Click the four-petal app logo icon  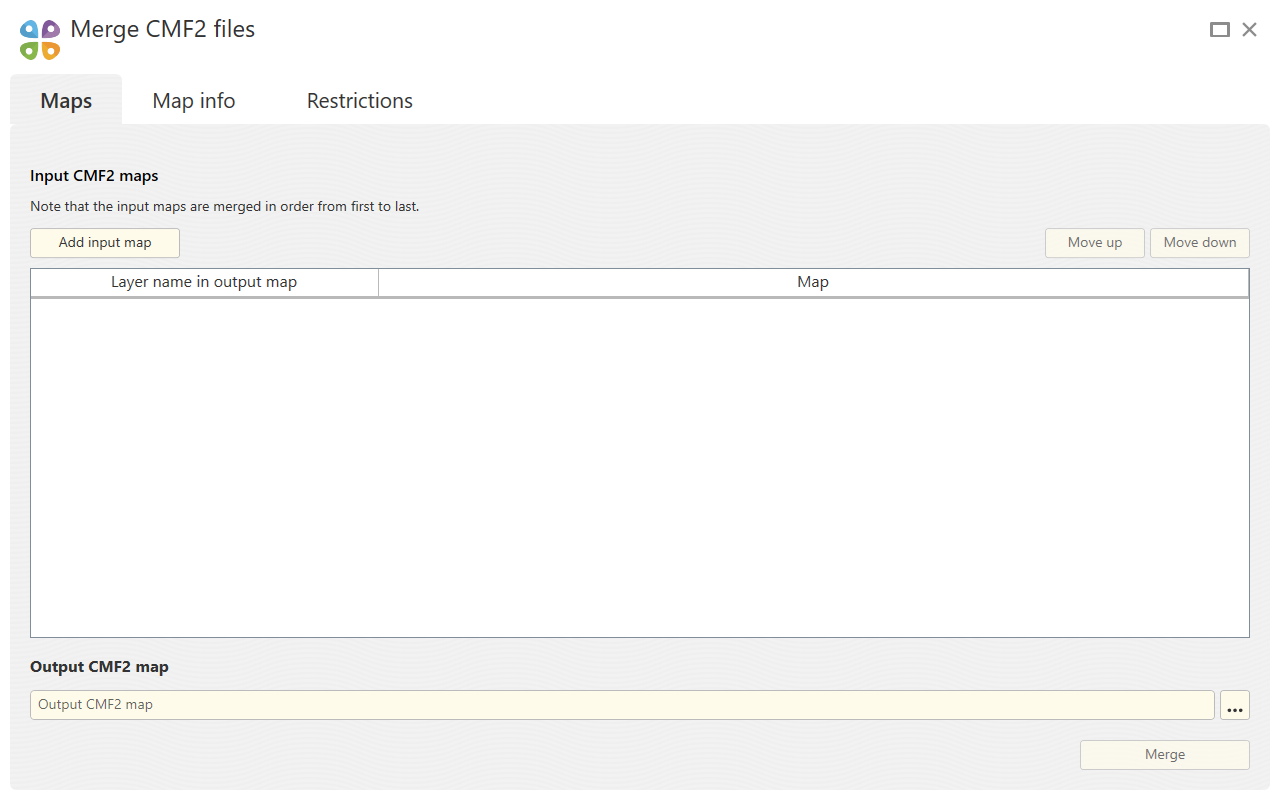click(40, 40)
